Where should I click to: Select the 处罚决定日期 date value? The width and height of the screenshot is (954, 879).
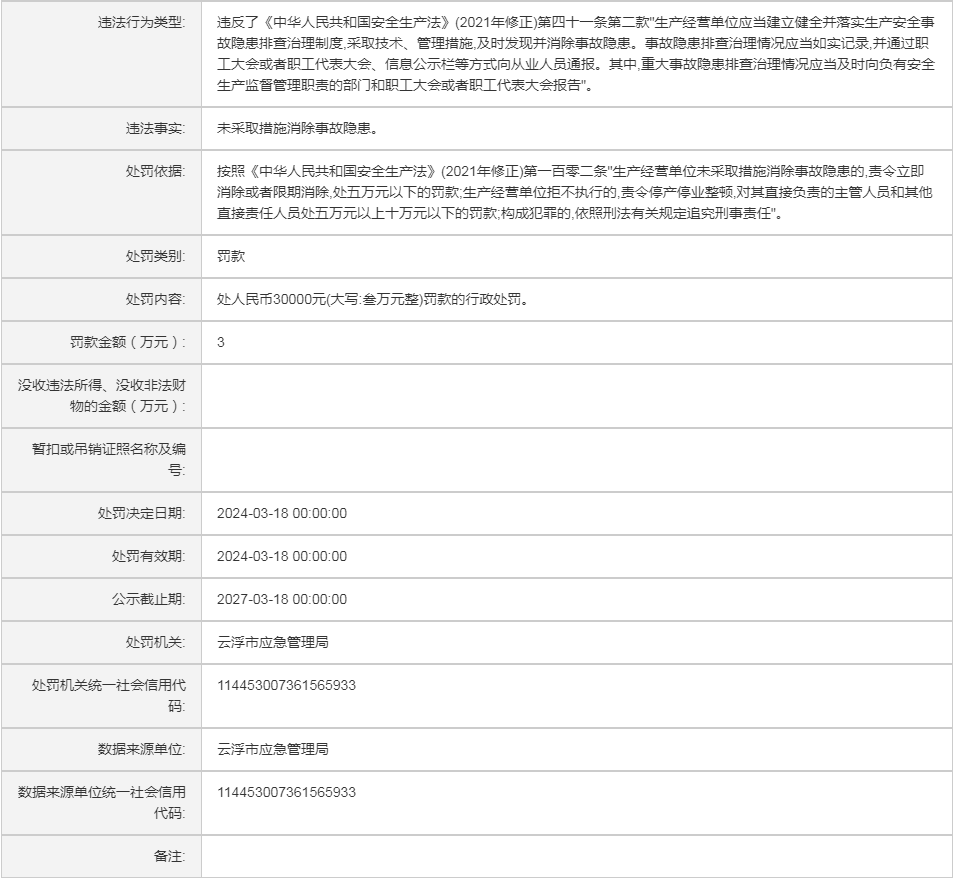(282, 513)
